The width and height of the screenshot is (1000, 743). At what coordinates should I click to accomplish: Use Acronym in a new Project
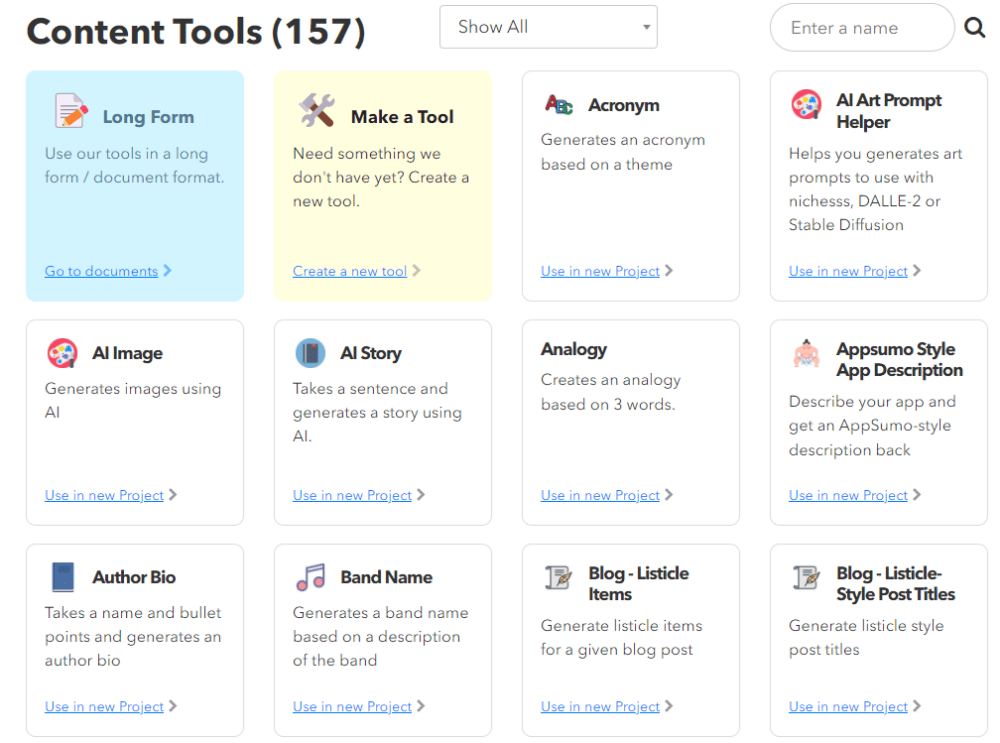[600, 271]
